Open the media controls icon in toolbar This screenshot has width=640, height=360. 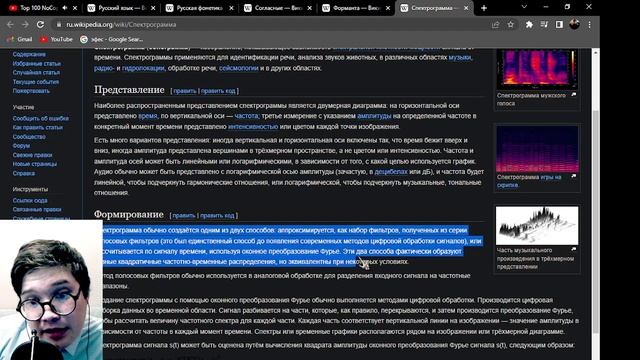[544, 24]
